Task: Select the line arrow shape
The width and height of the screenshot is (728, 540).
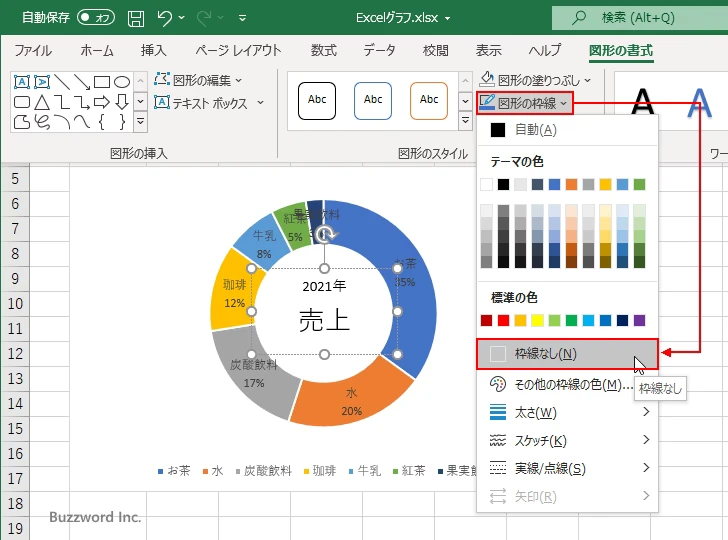Action: point(82,82)
